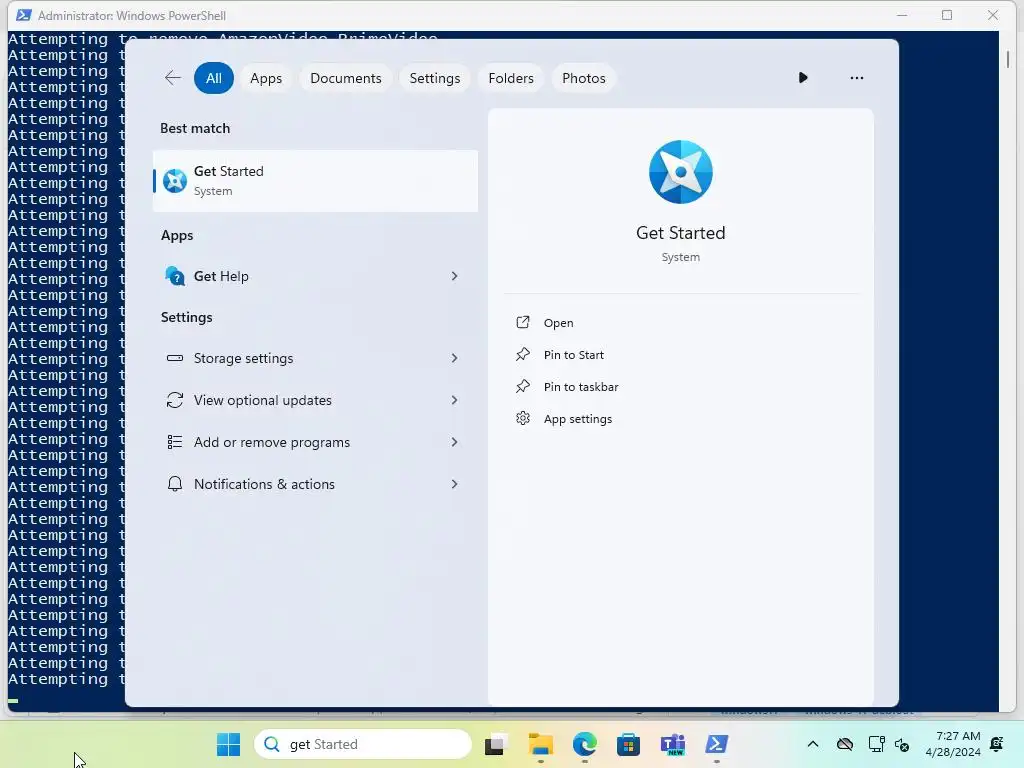Open App settings for Get Started

(x=577, y=419)
